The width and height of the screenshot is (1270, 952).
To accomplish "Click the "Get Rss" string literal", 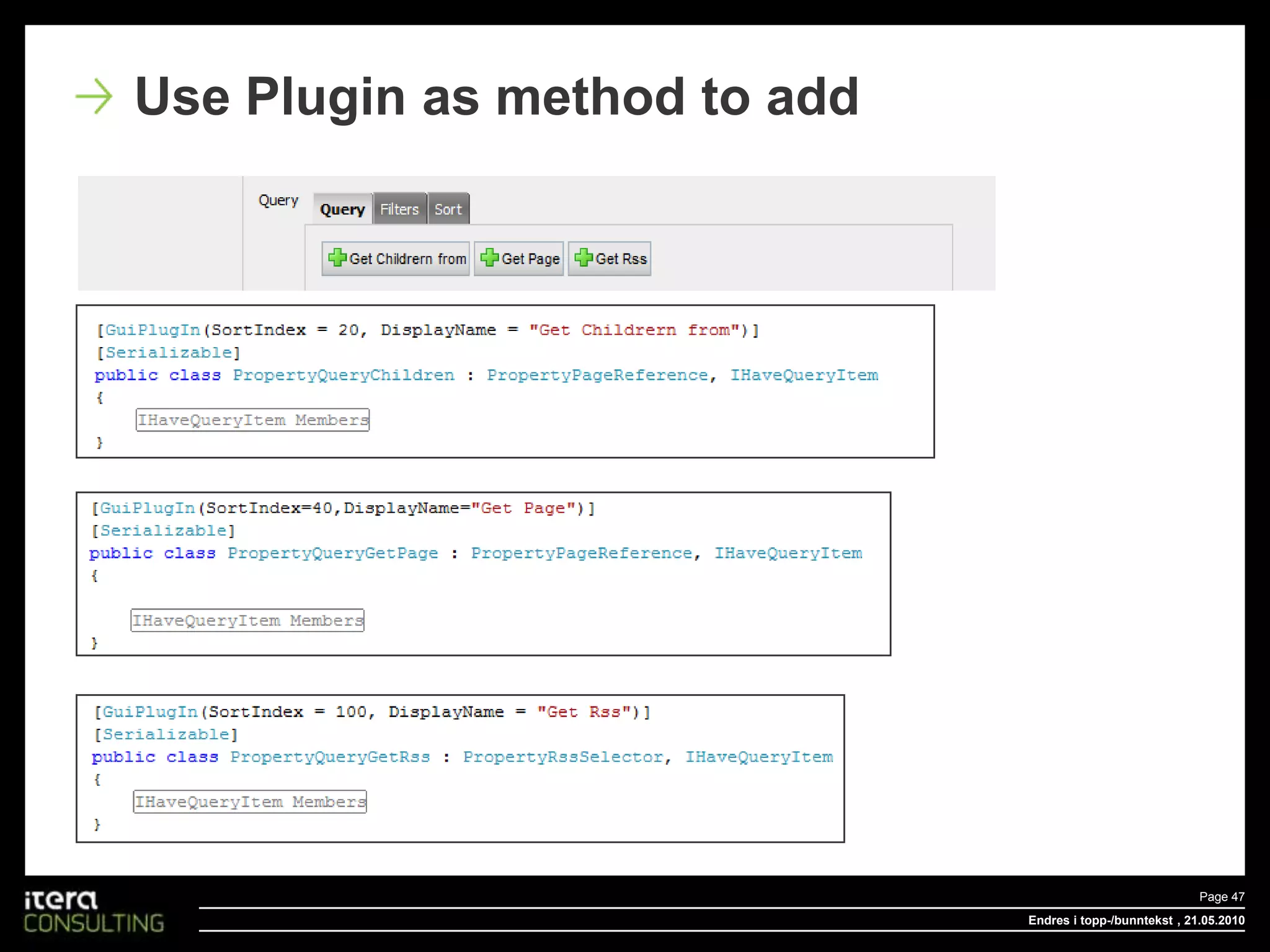I will point(584,712).
